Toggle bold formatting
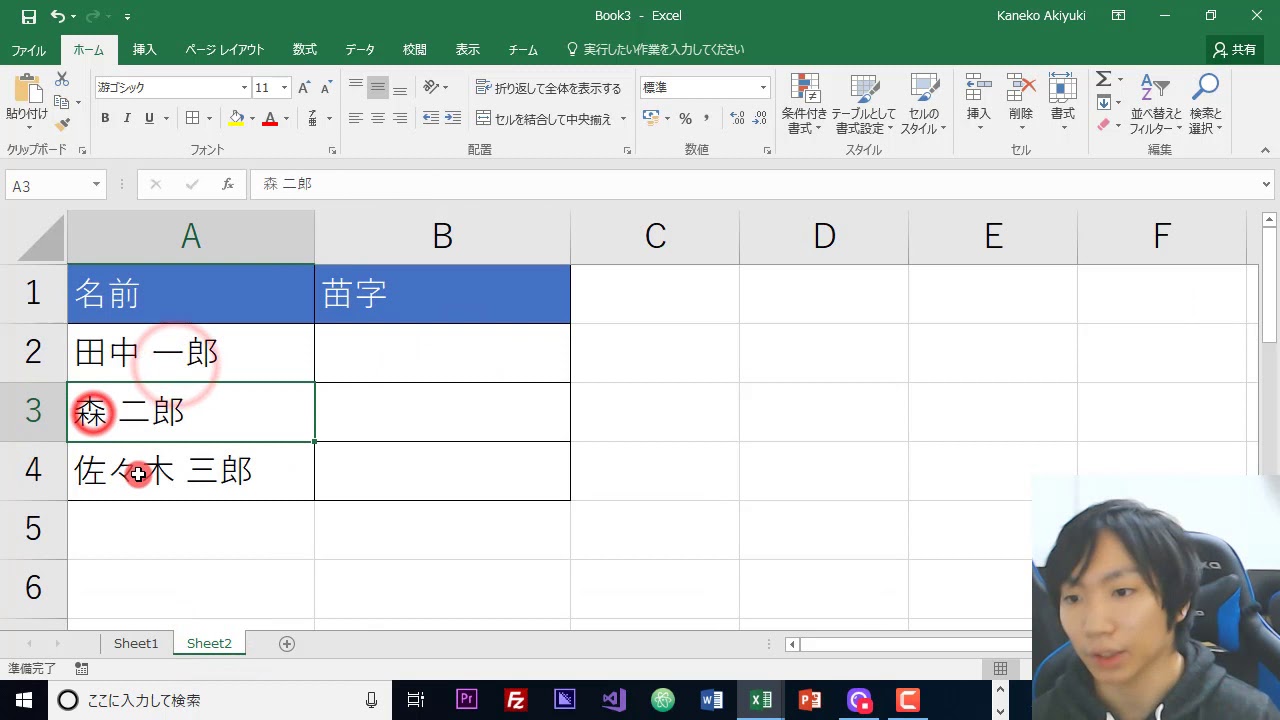 coord(105,118)
